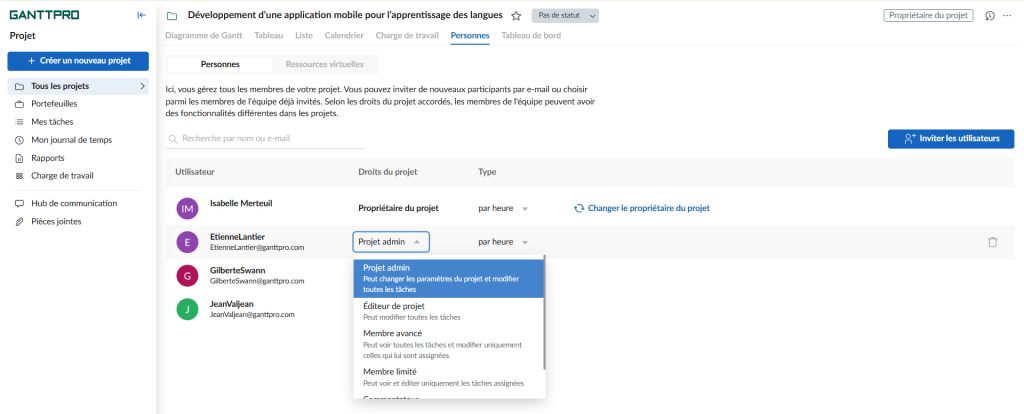1024x414 pixels.
Task: Click JeanValjean@ganttpro.com email
Action: 252,314
